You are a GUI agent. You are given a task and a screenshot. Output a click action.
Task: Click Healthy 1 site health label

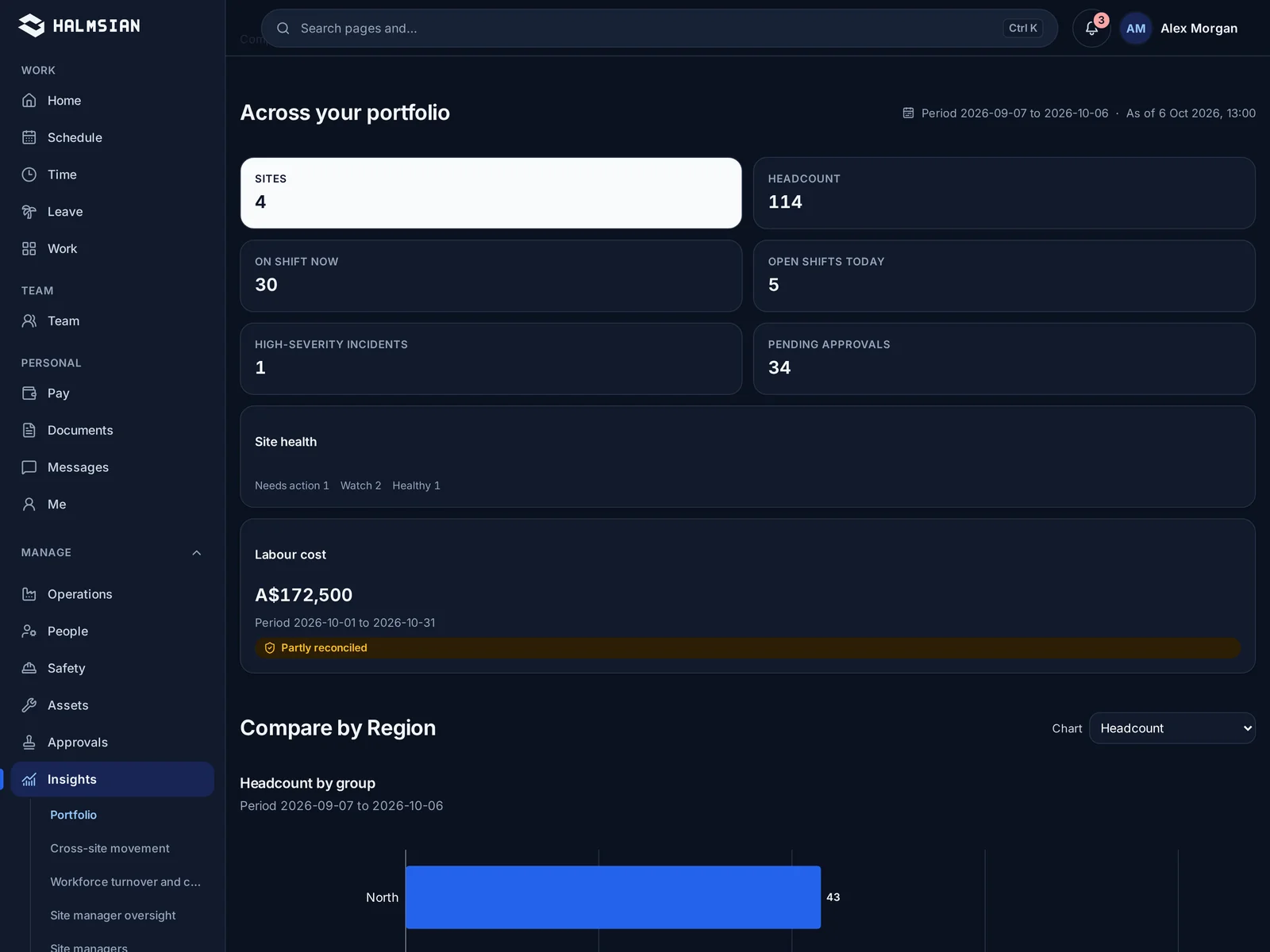pos(416,486)
